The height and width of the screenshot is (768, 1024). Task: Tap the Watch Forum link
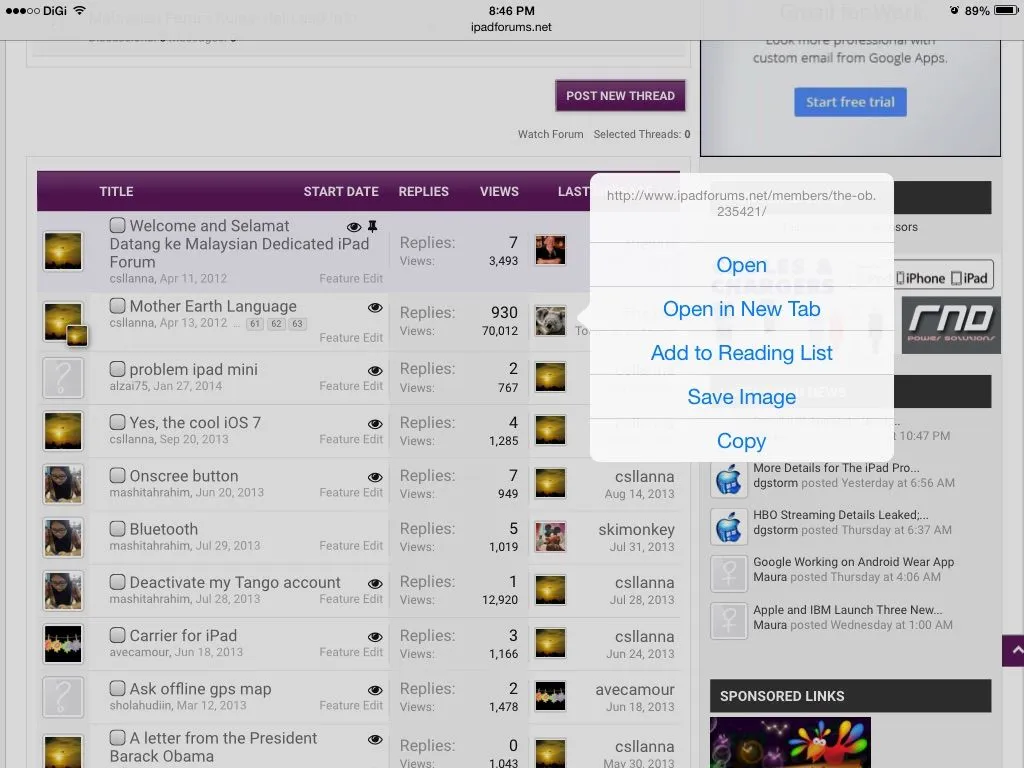pyautogui.click(x=550, y=134)
